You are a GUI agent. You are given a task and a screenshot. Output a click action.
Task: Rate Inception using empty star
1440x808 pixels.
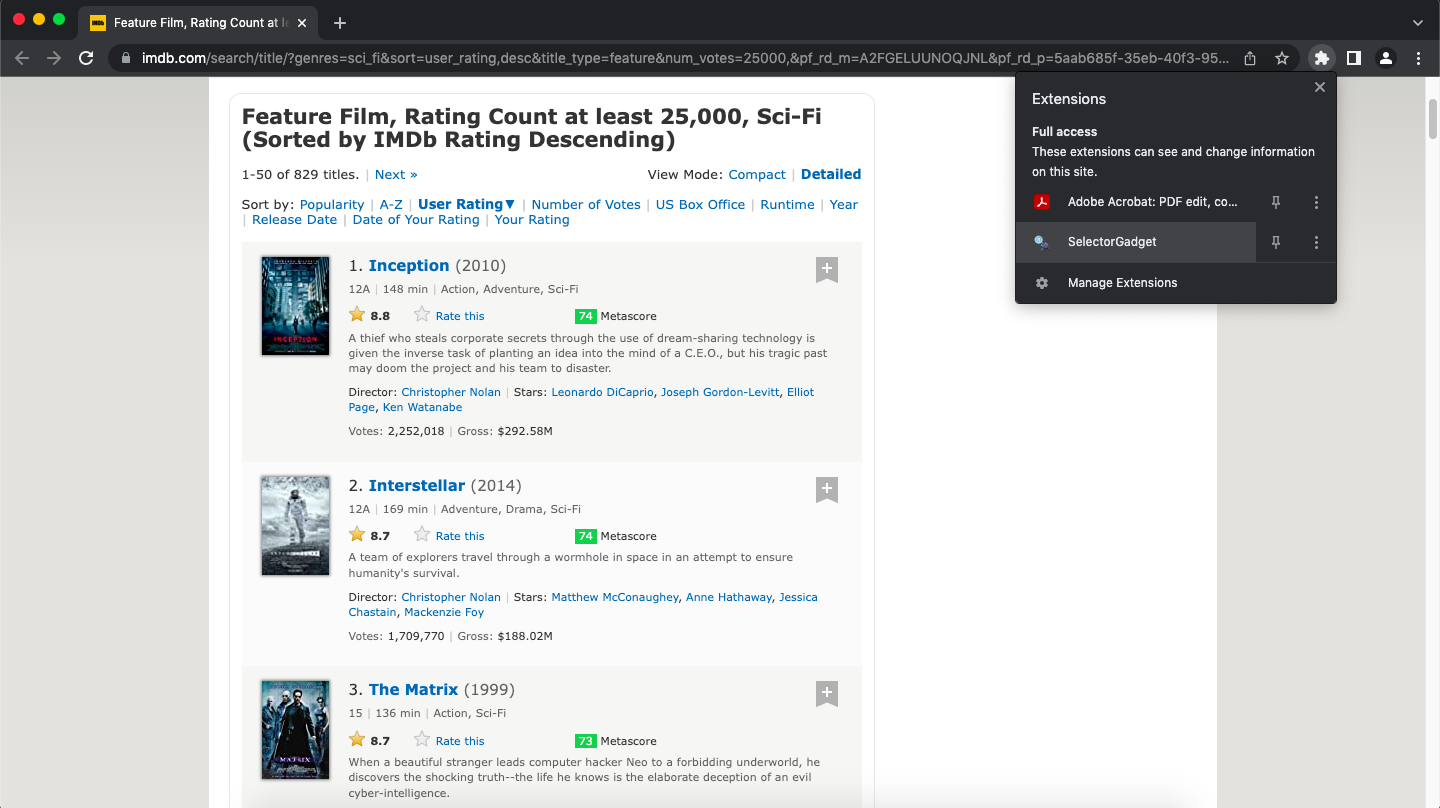point(422,315)
